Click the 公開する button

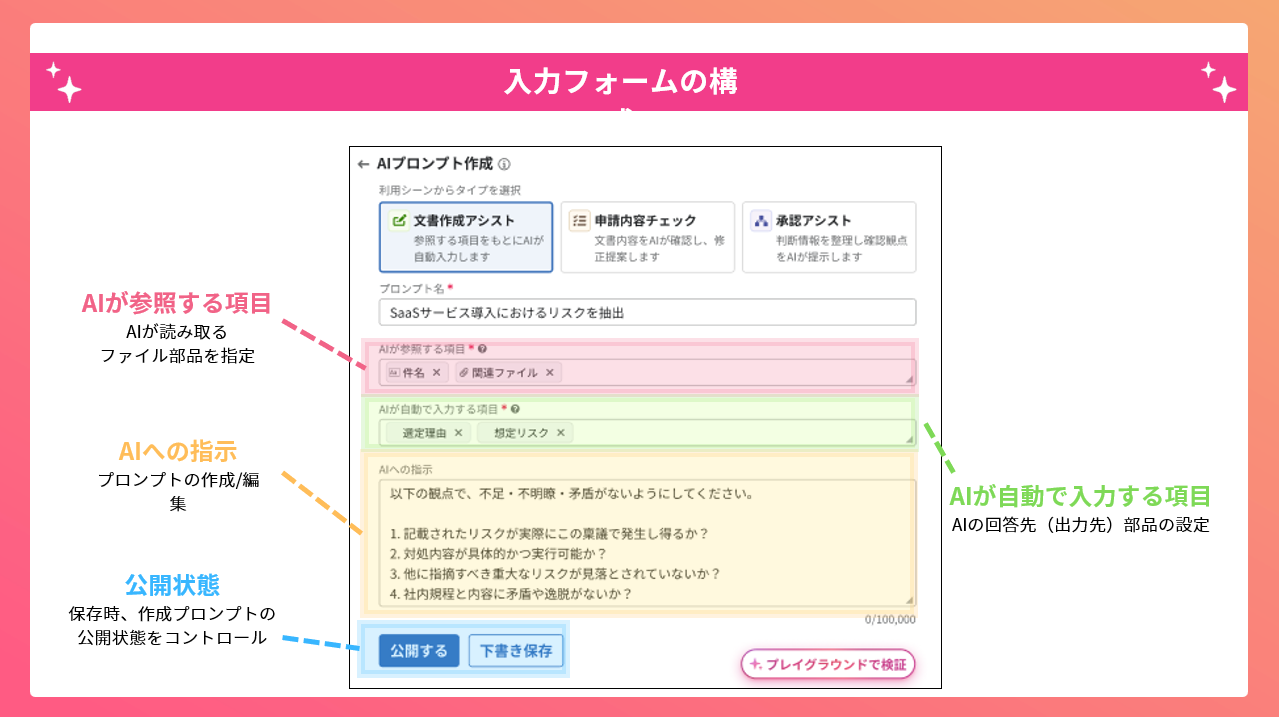419,651
